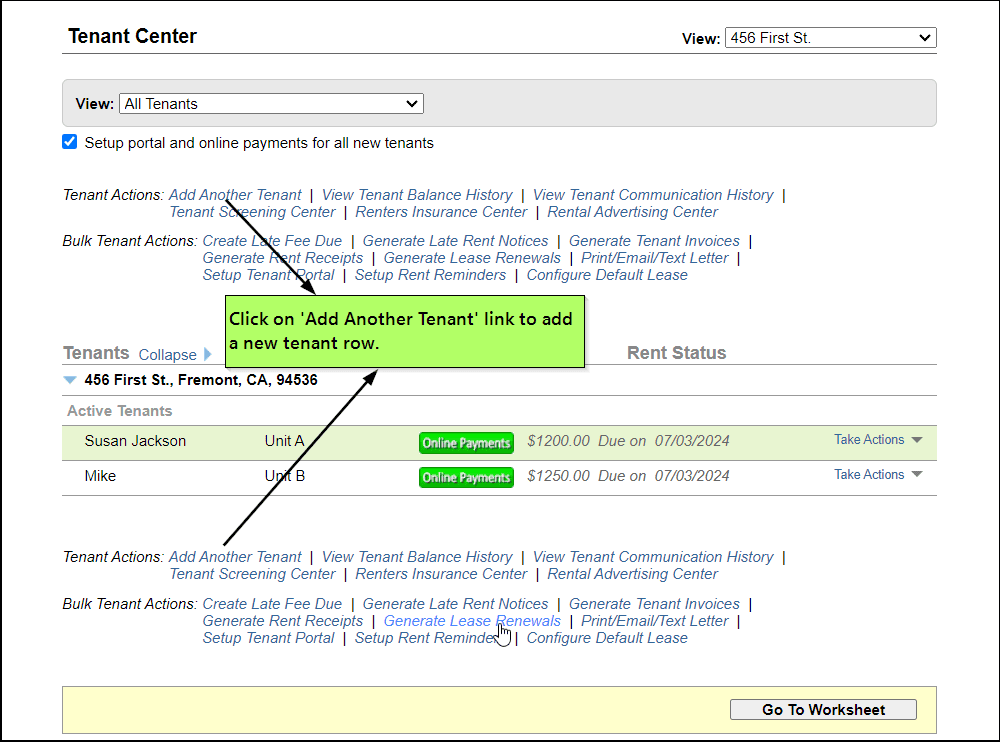Open Tenant Screening Center below the tenant list
The image size is (1000, 746).
252,574
